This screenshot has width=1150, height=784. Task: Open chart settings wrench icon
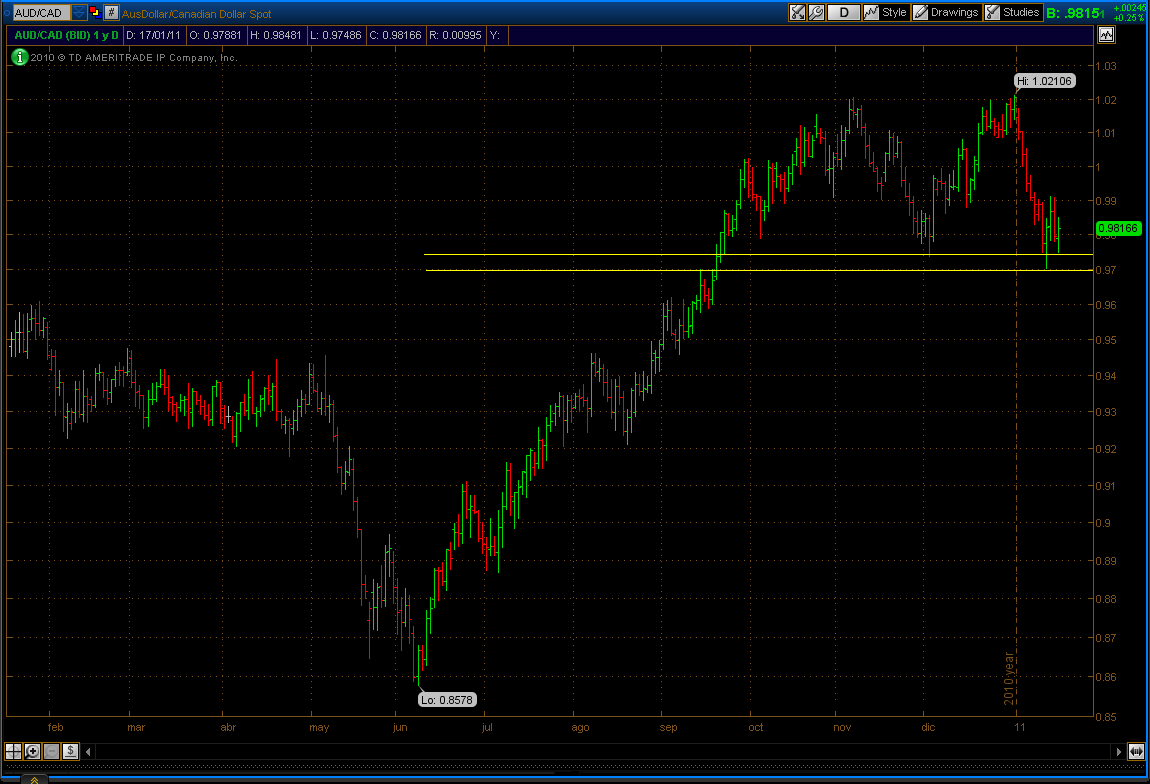[816, 12]
